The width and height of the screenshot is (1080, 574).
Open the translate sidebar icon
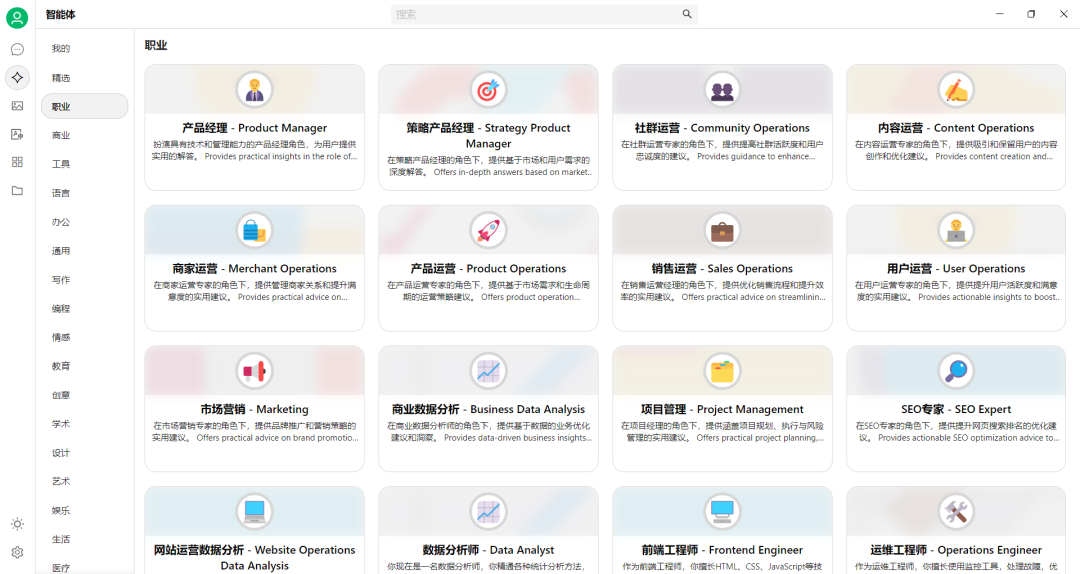(x=17, y=134)
